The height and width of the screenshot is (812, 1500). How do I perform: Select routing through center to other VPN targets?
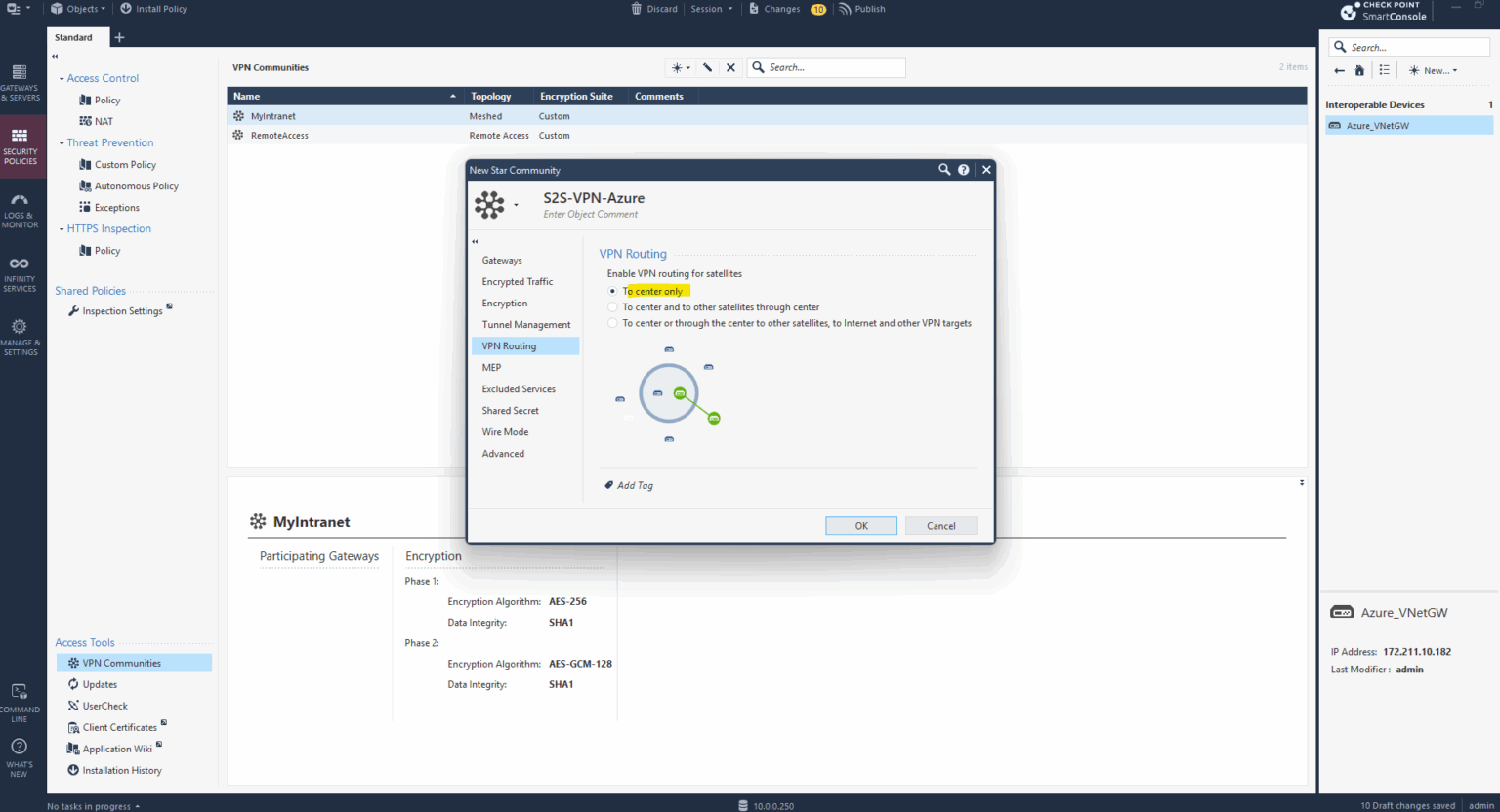612,323
